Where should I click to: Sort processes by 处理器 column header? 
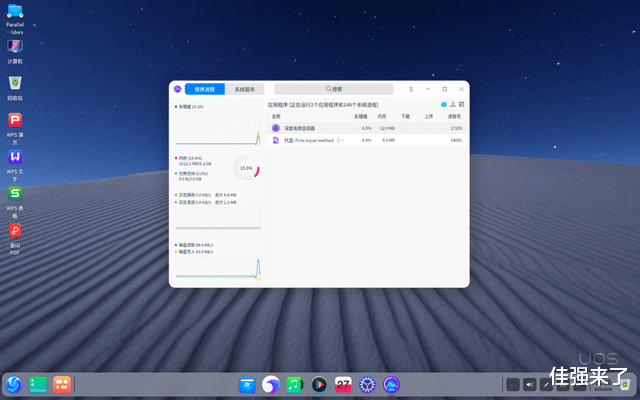tap(360, 116)
